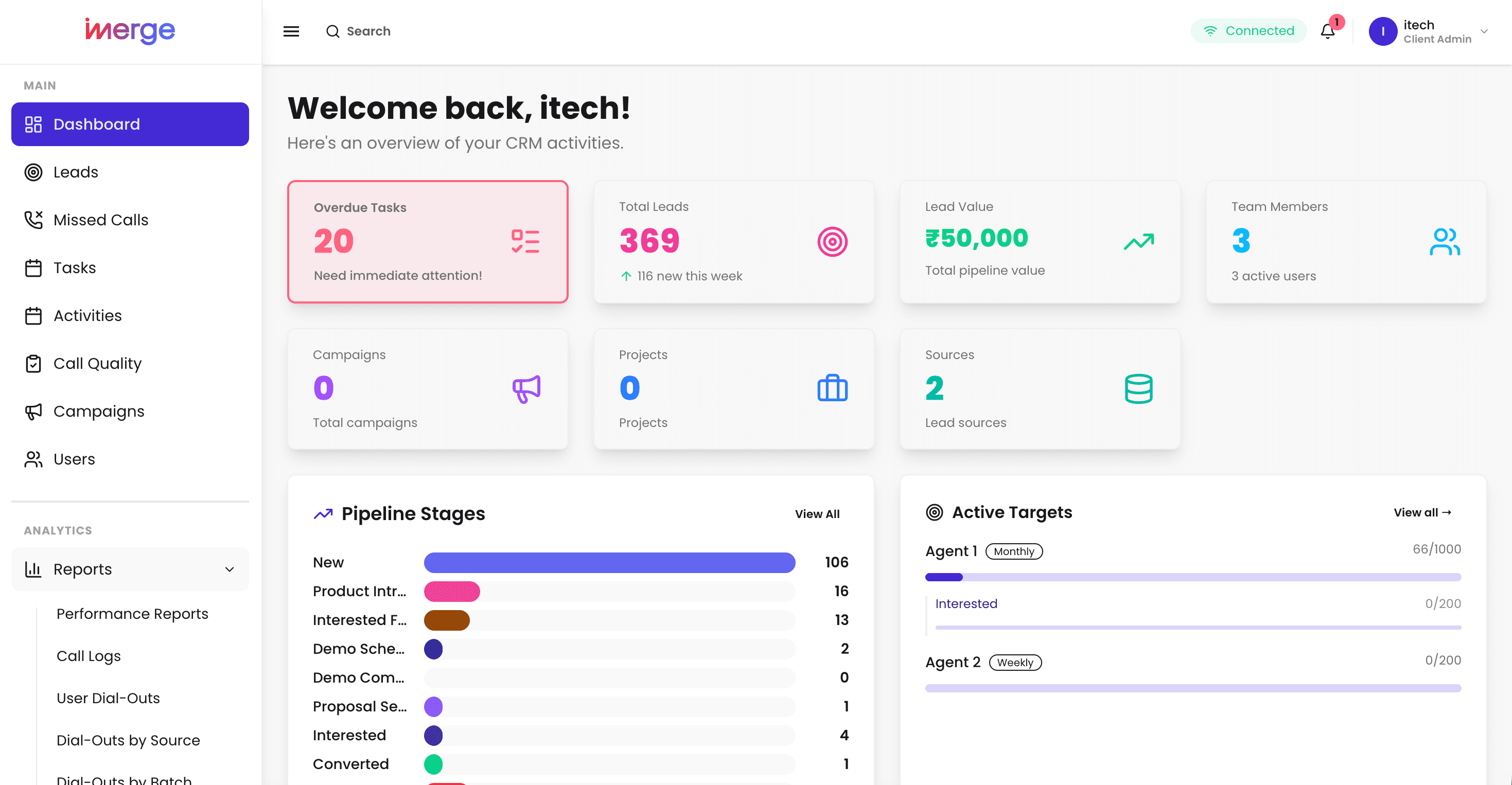
Task: Collapse the Reports menu chevron
Action: point(230,569)
